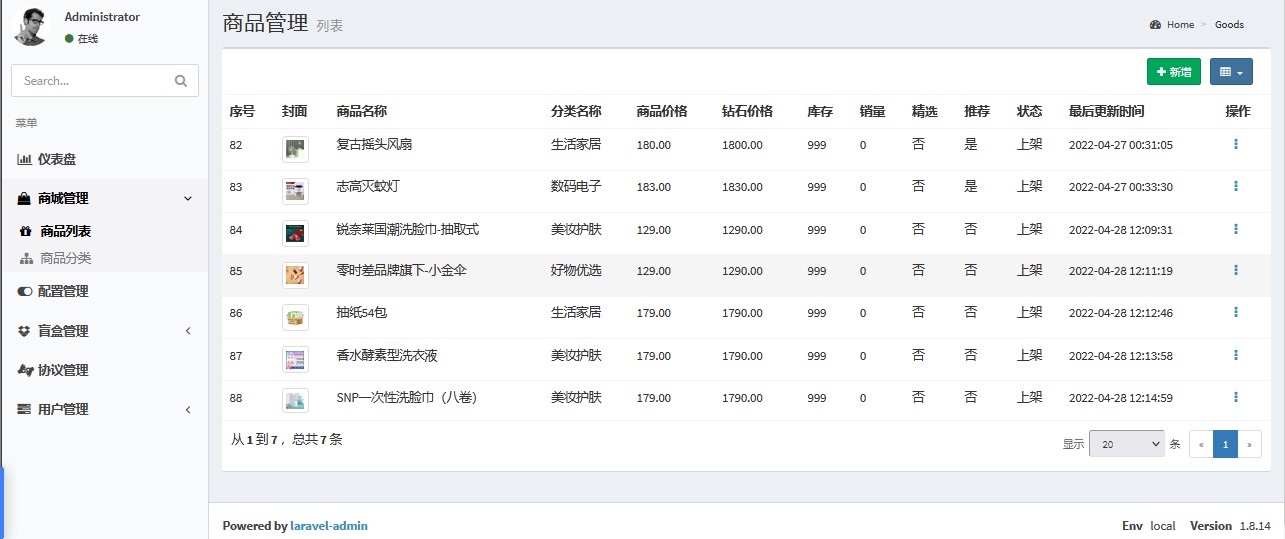Open the laravel-admin footer link
Viewport: 1285px width, 539px height.
(x=328, y=526)
